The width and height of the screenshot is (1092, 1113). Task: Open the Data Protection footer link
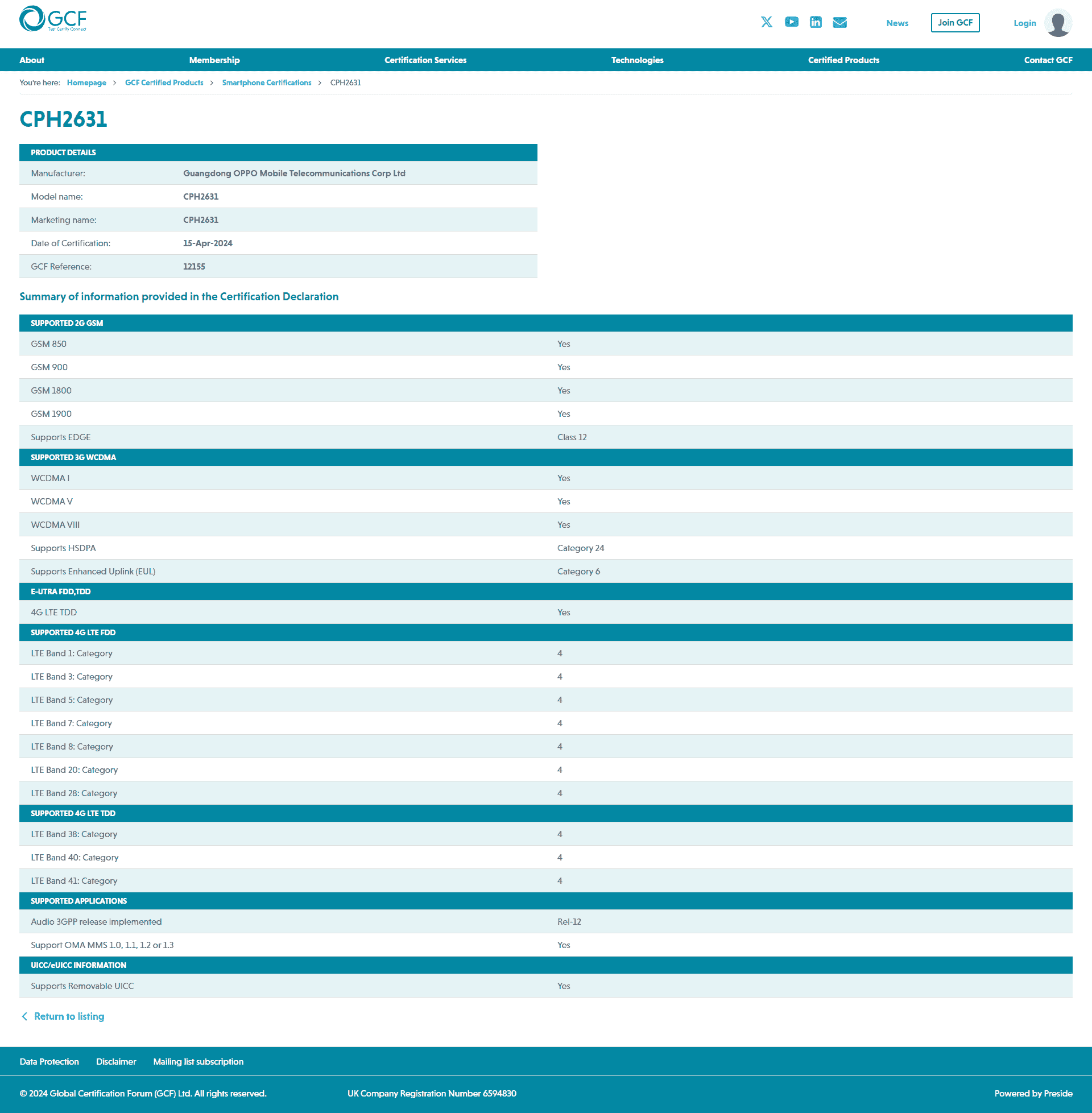pos(49,1061)
